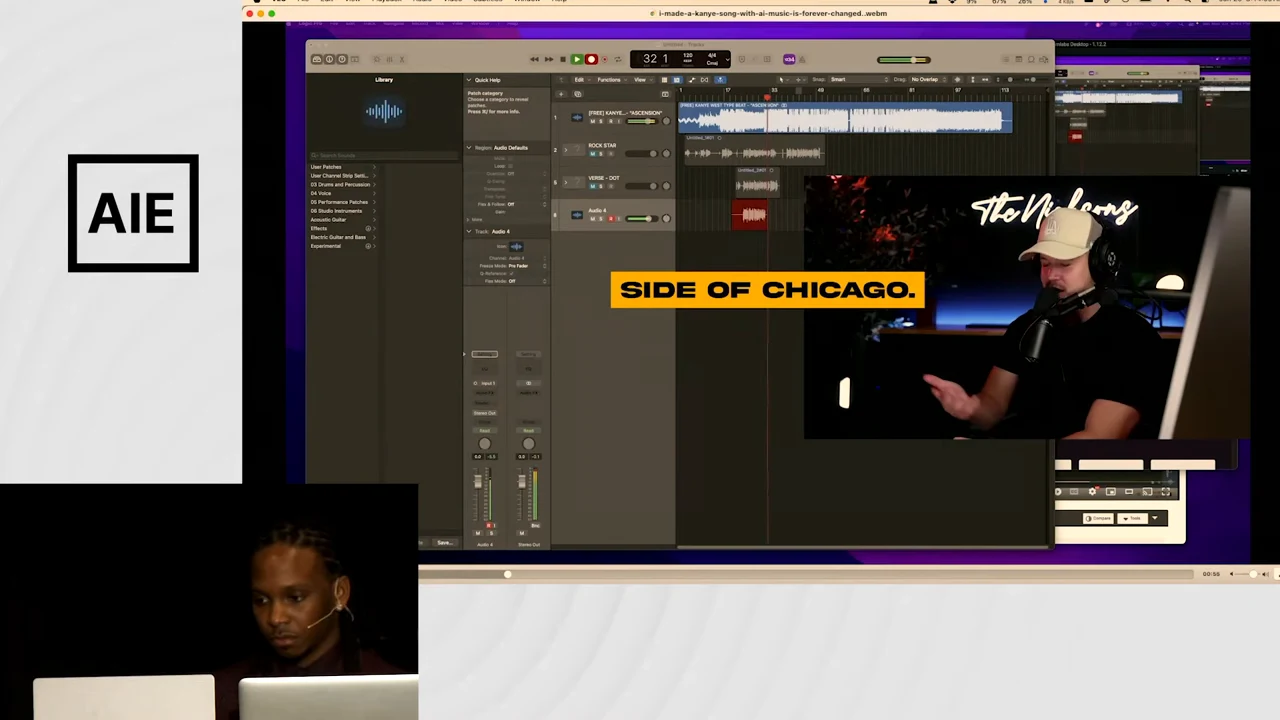1280x720 pixels.
Task: Click the Show Automation icon
Action: click(691, 80)
